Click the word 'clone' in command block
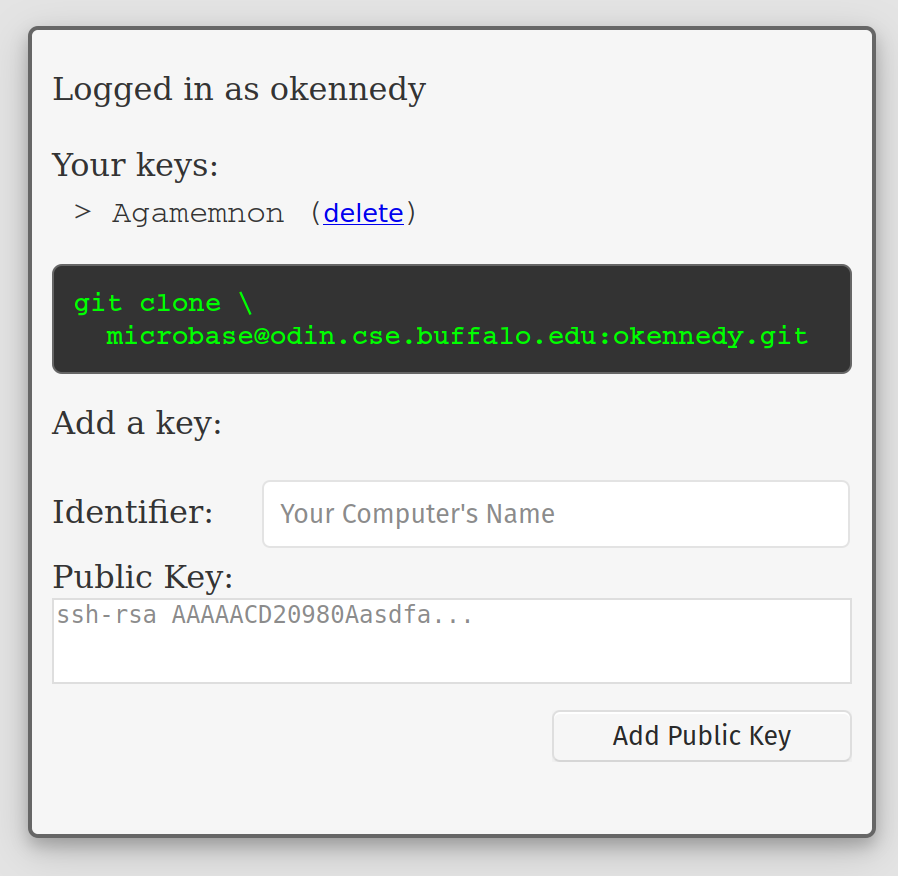 pyautogui.click(x=180, y=303)
